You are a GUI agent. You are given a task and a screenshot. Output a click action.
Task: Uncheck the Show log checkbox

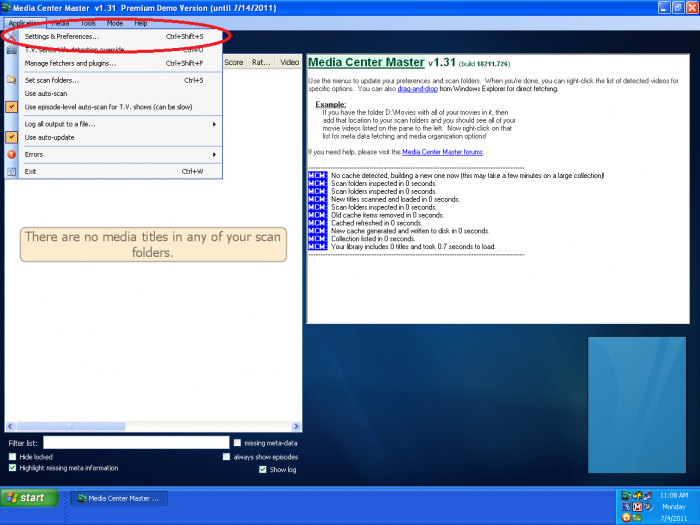(x=263, y=470)
